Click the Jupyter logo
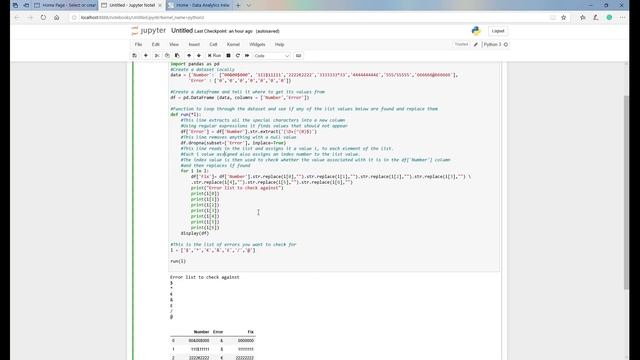The height and width of the screenshot is (360, 640). (149, 31)
